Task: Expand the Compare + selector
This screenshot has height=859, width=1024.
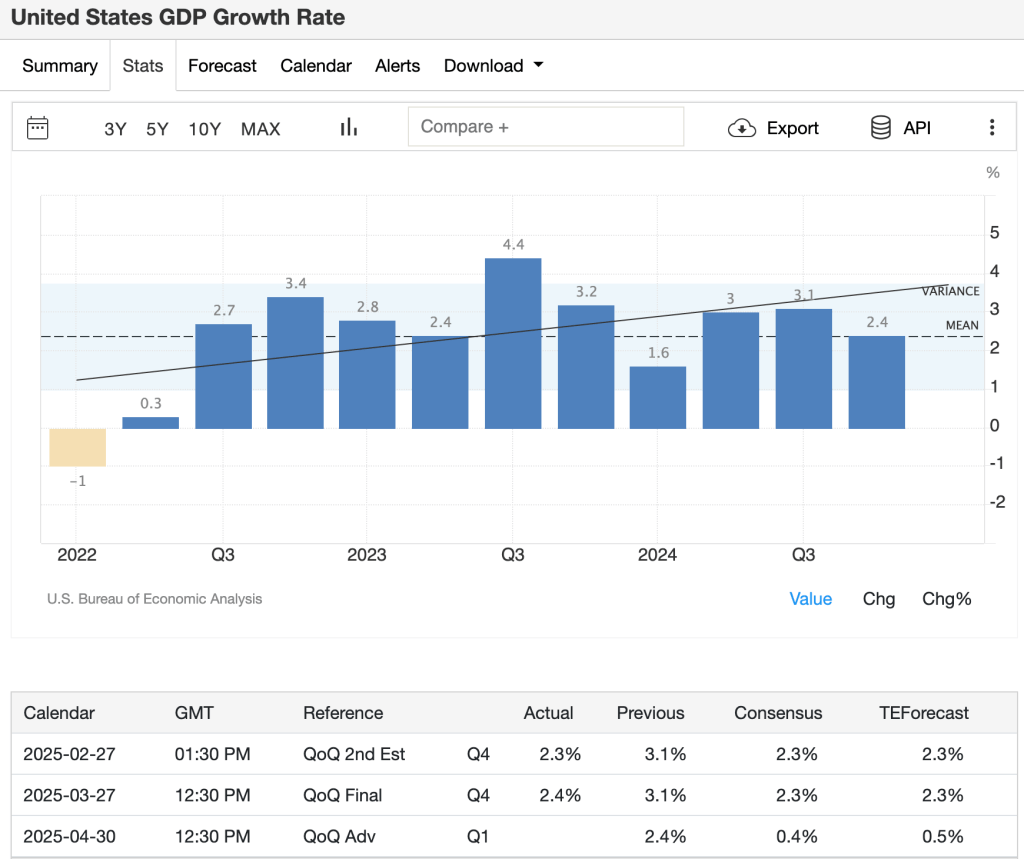Action: pyautogui.click(x=546, y=126)
